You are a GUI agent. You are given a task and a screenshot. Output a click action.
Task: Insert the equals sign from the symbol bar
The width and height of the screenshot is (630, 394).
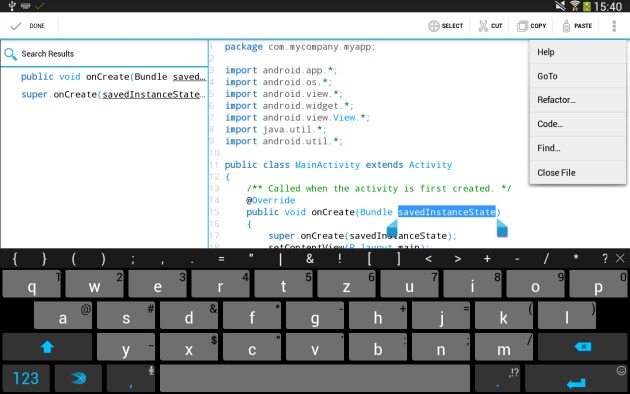[x=221, y=259]
